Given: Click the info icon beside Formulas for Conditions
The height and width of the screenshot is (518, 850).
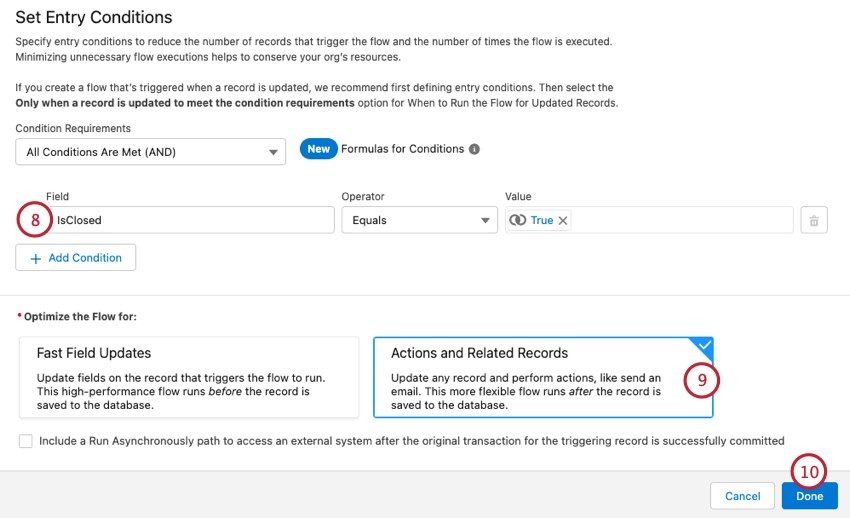Looking at the screenshot, I should click(x=474, y=149).
